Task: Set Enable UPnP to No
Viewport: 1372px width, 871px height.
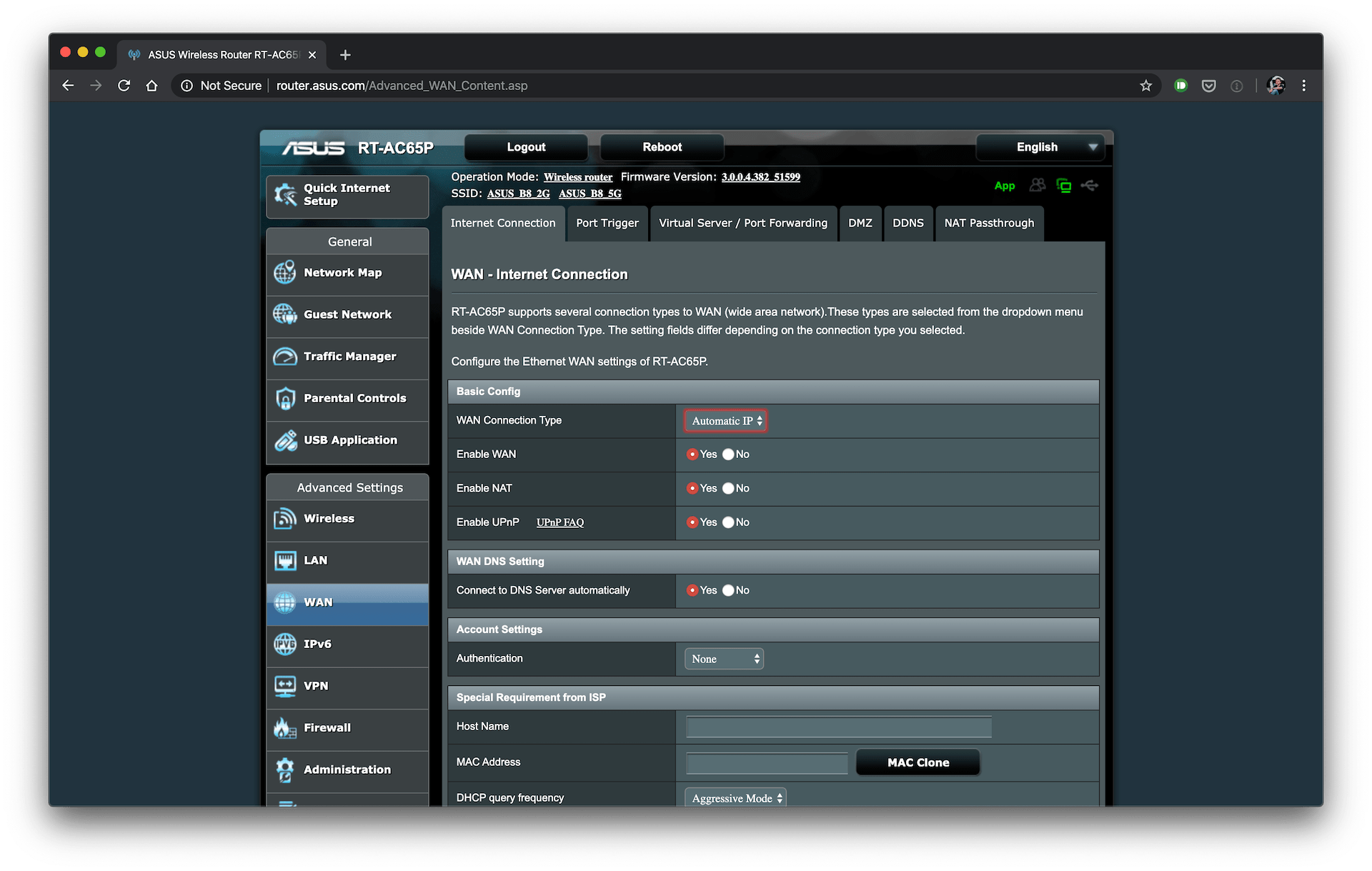Action: 728,522
